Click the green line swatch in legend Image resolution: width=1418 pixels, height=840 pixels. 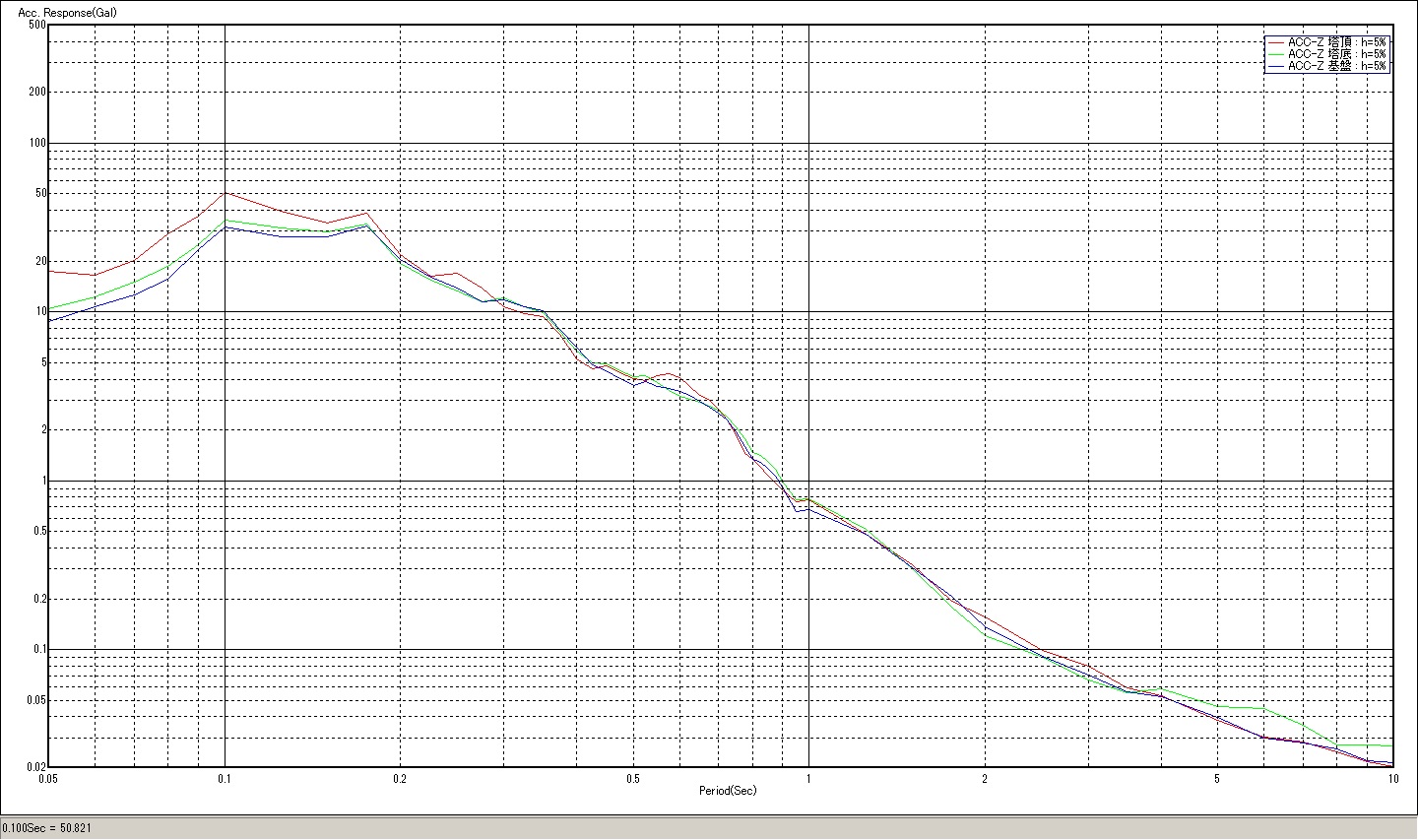pos(1276,54)
